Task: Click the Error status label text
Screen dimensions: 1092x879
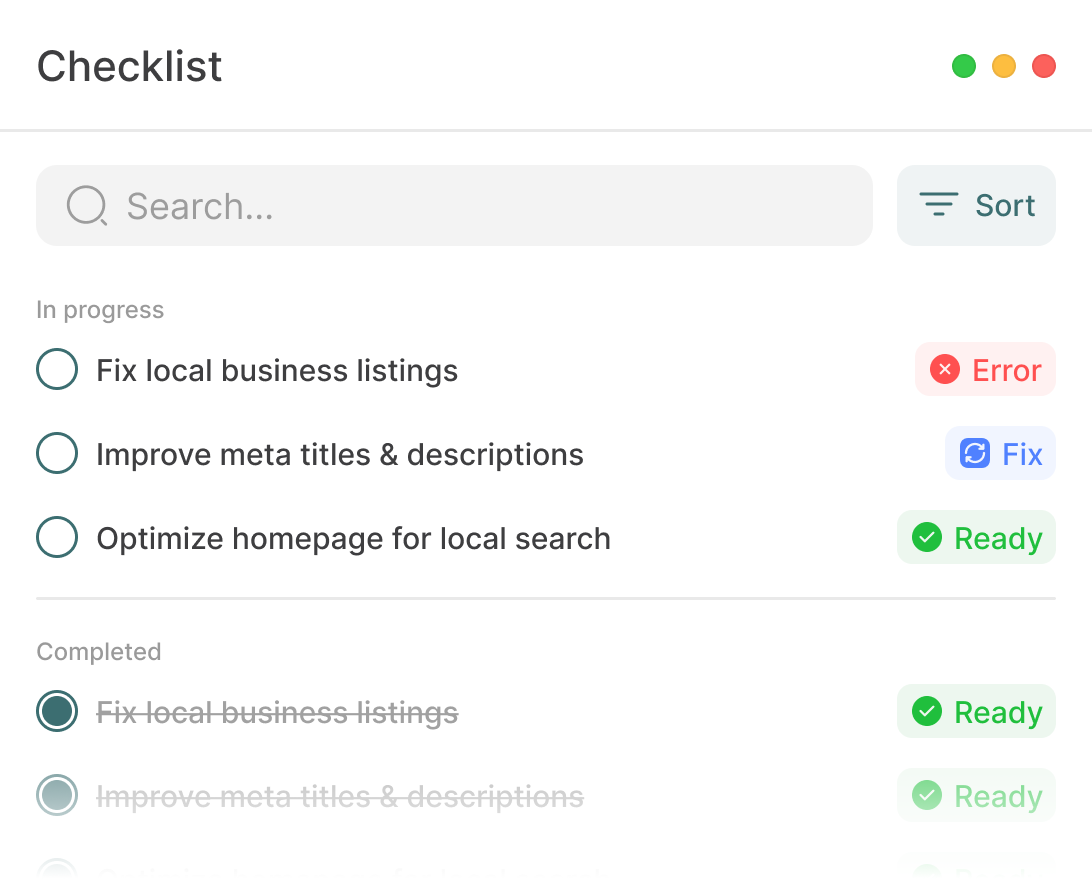Action: [x=1007, y=371]
